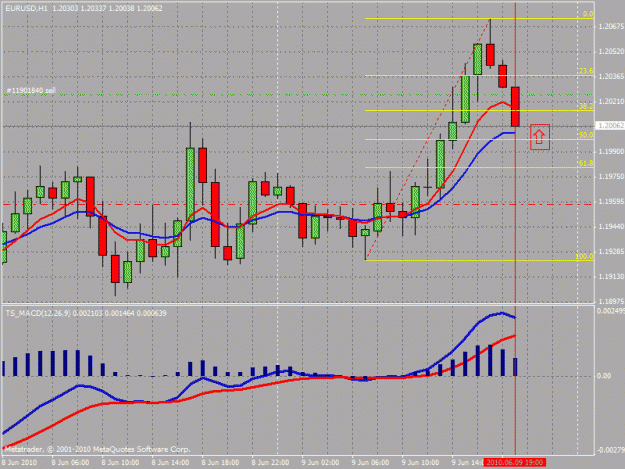This screenshot has height=469, width=625.
Task: Click the 1.20675 price axis label
Action: click(x=611, y=26)
